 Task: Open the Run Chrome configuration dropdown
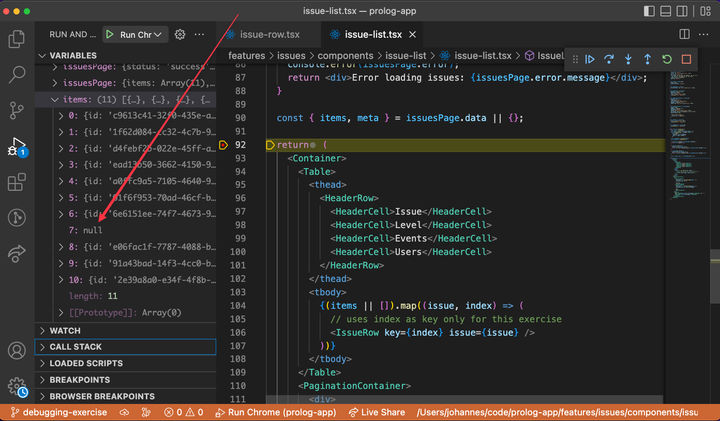(x=158, y=34)
